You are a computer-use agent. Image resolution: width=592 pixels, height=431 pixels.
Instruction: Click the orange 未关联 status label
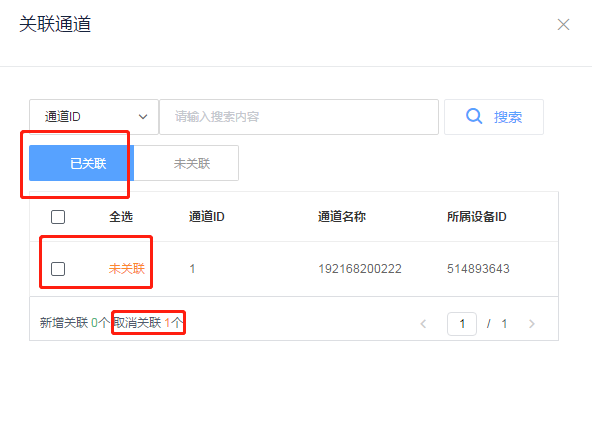pos(127,269)
